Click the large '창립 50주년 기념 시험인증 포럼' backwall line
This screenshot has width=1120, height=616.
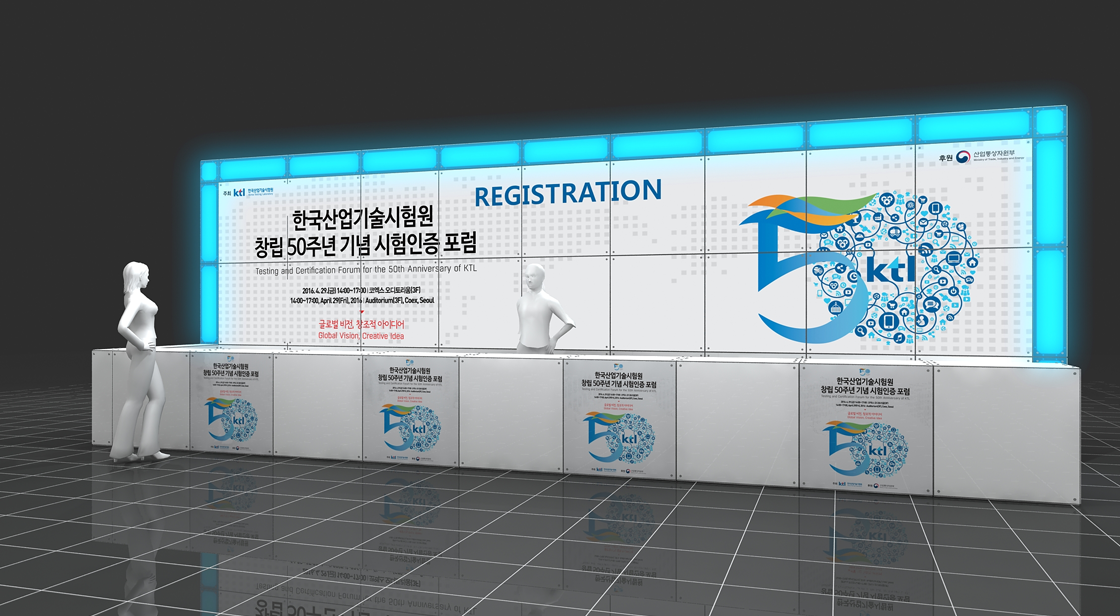click(365, 246)
